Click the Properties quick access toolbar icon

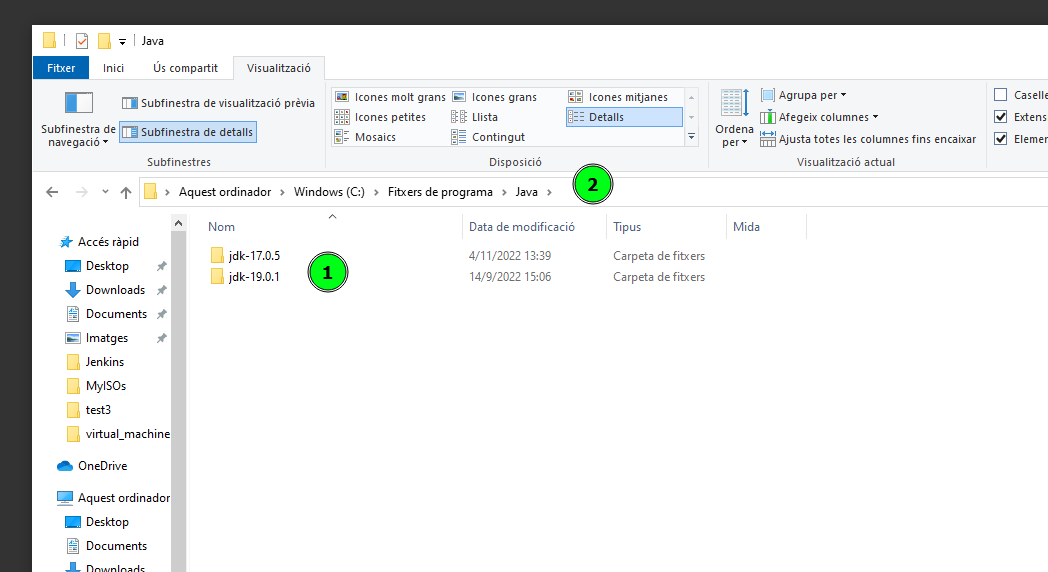82,41
